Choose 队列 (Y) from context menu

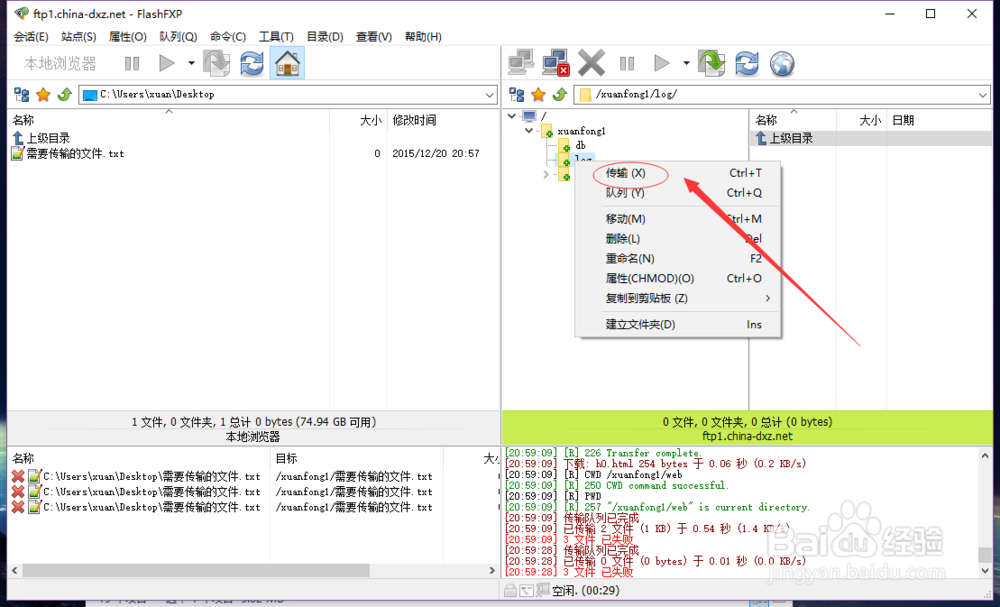678,193
